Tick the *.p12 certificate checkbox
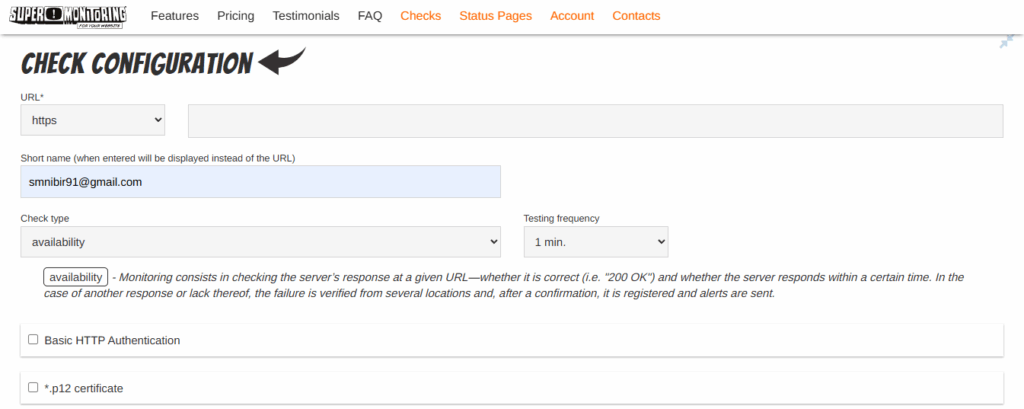The image size is (1024, 409). point(33,387)
